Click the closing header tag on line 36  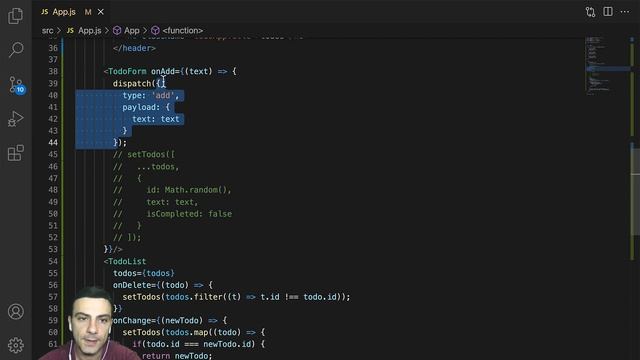134,48
